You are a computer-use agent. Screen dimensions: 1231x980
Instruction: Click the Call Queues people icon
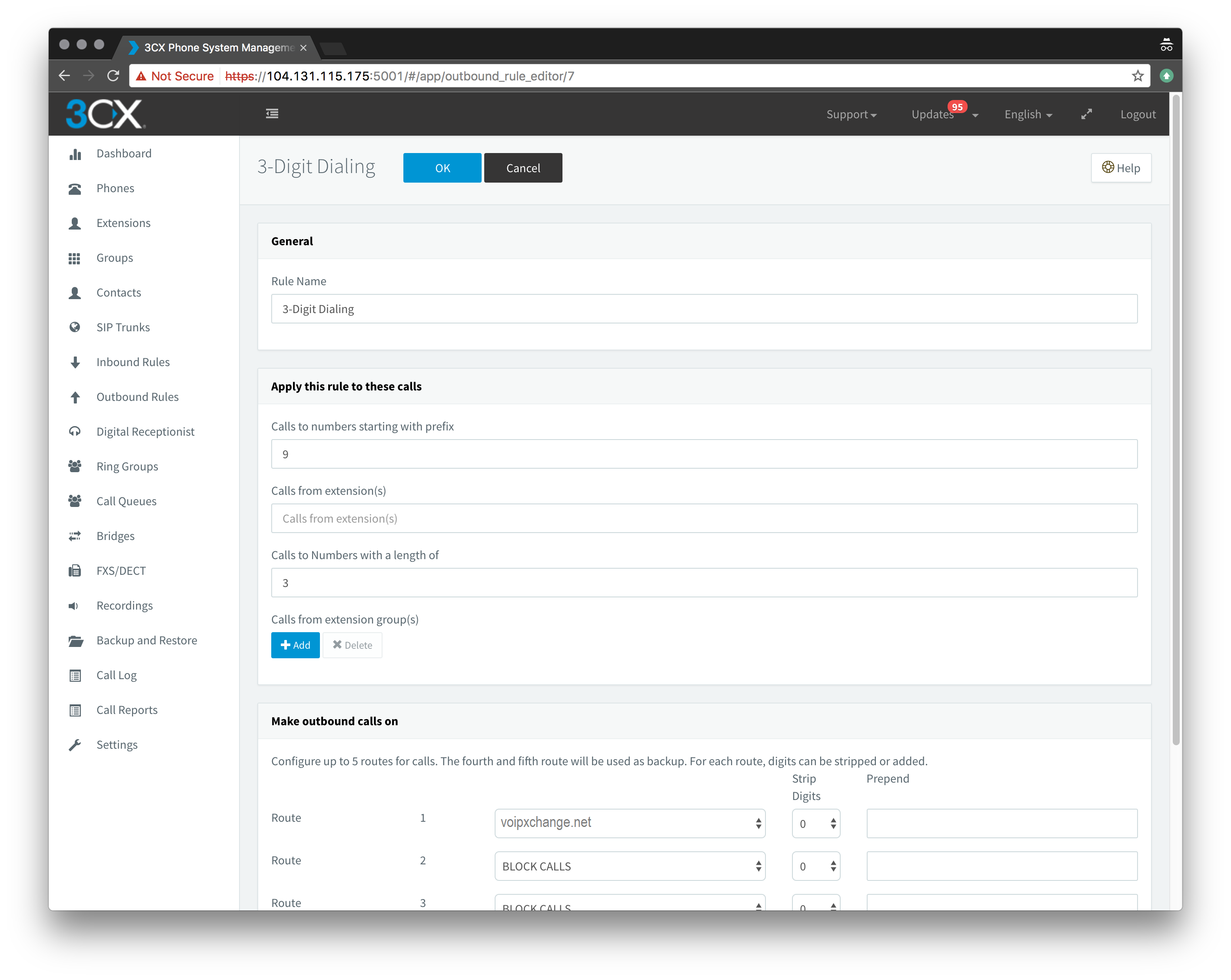pyautogui.click(x=75, y=501)
